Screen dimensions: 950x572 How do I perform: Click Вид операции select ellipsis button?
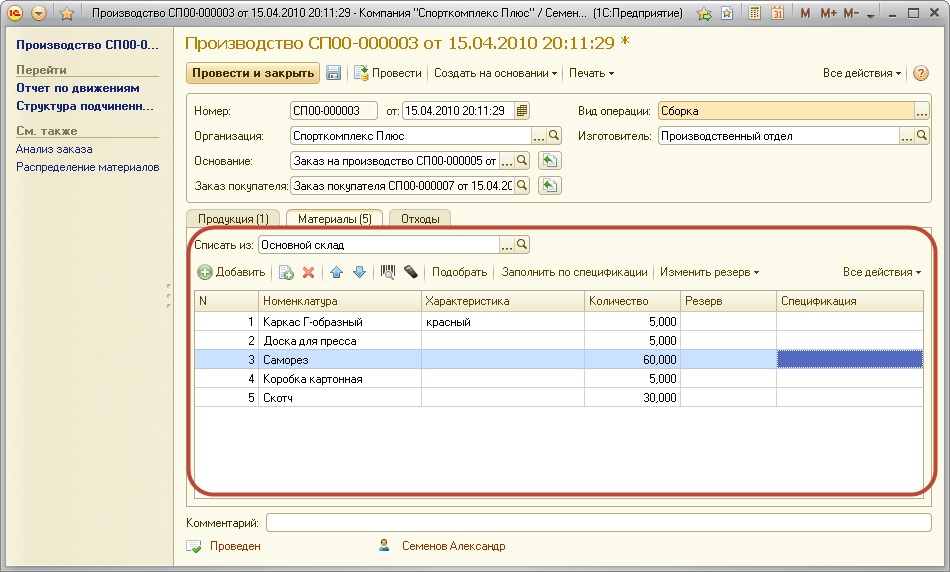[x=922, y=111]
